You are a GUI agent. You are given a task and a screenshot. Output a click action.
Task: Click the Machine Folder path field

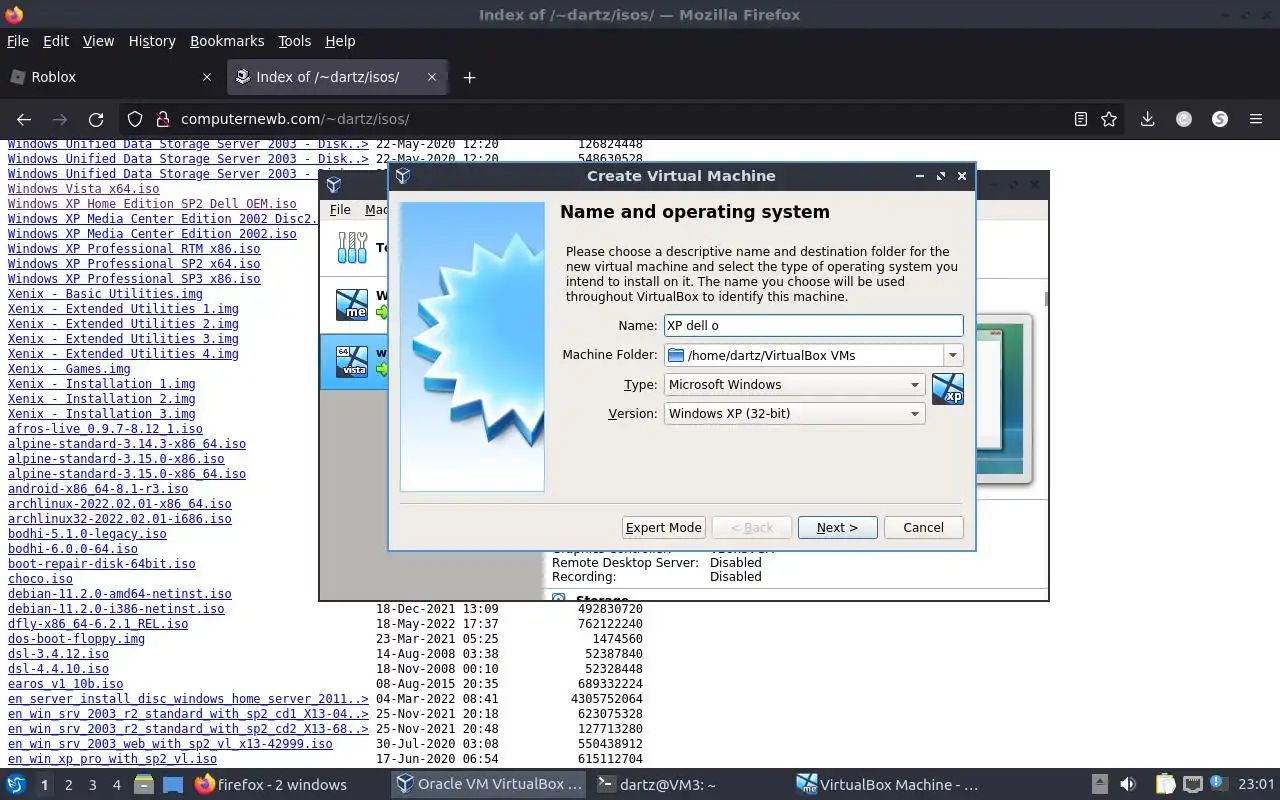[803, 355]
